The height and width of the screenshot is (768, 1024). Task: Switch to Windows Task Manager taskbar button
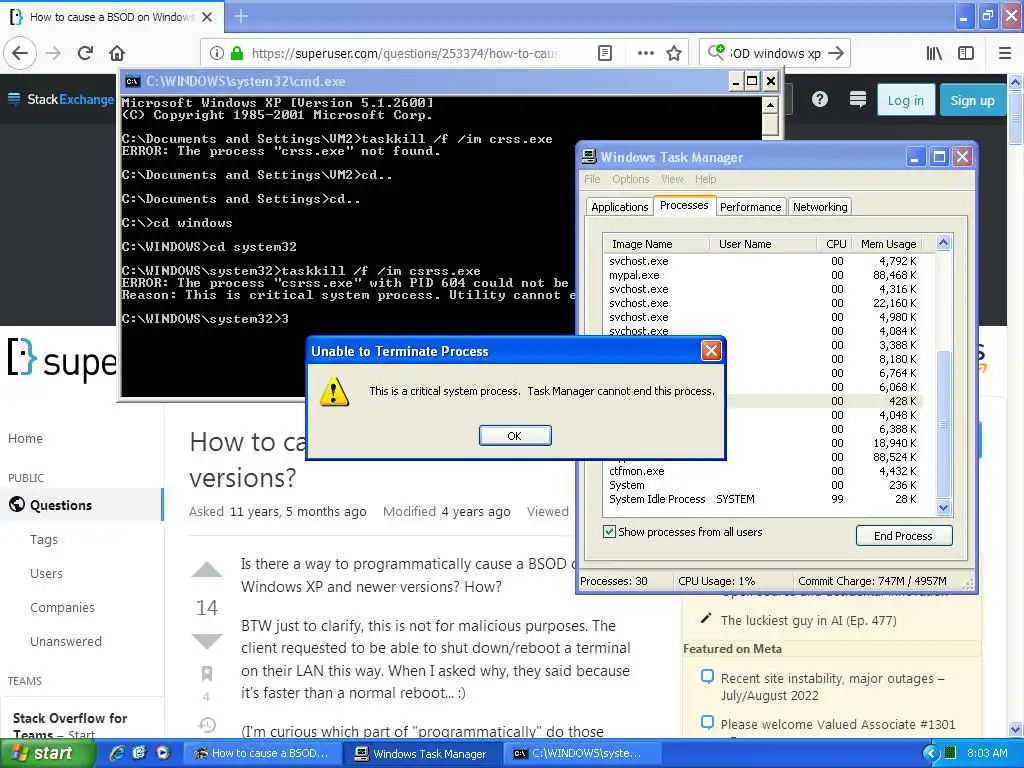(x=423, y=753)
